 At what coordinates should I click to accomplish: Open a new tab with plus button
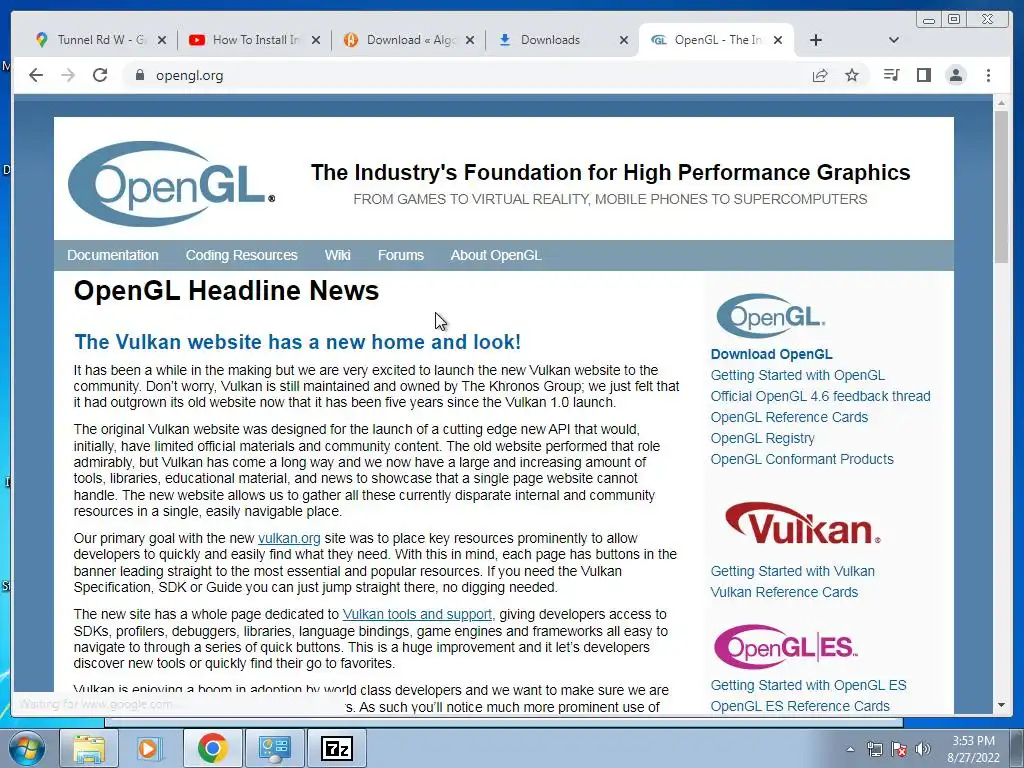click(x=816, y=40)
